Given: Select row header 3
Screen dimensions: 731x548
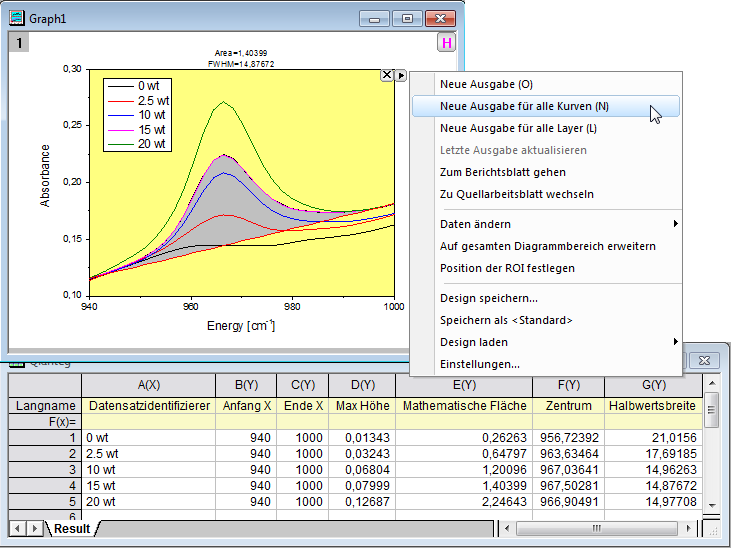Looking at the screenshot, I should 45,470.
